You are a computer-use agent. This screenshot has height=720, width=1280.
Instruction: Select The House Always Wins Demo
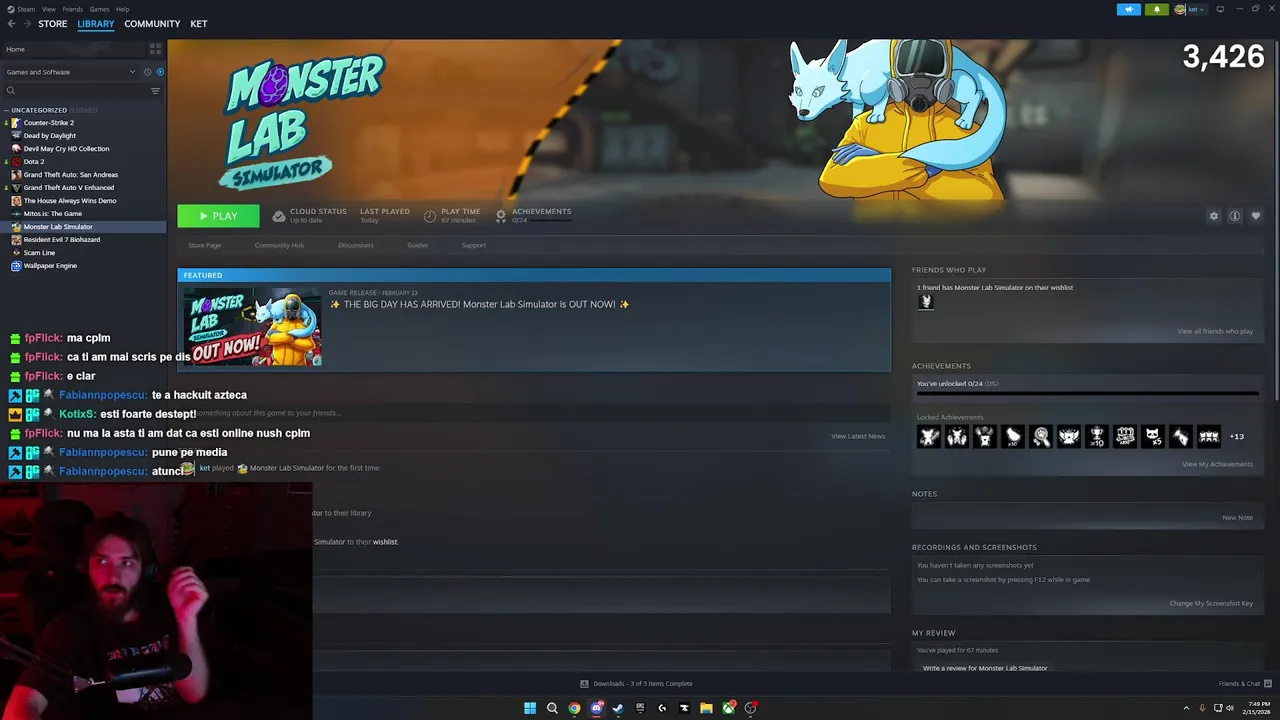pyautogui.click(x=69, y=201)
